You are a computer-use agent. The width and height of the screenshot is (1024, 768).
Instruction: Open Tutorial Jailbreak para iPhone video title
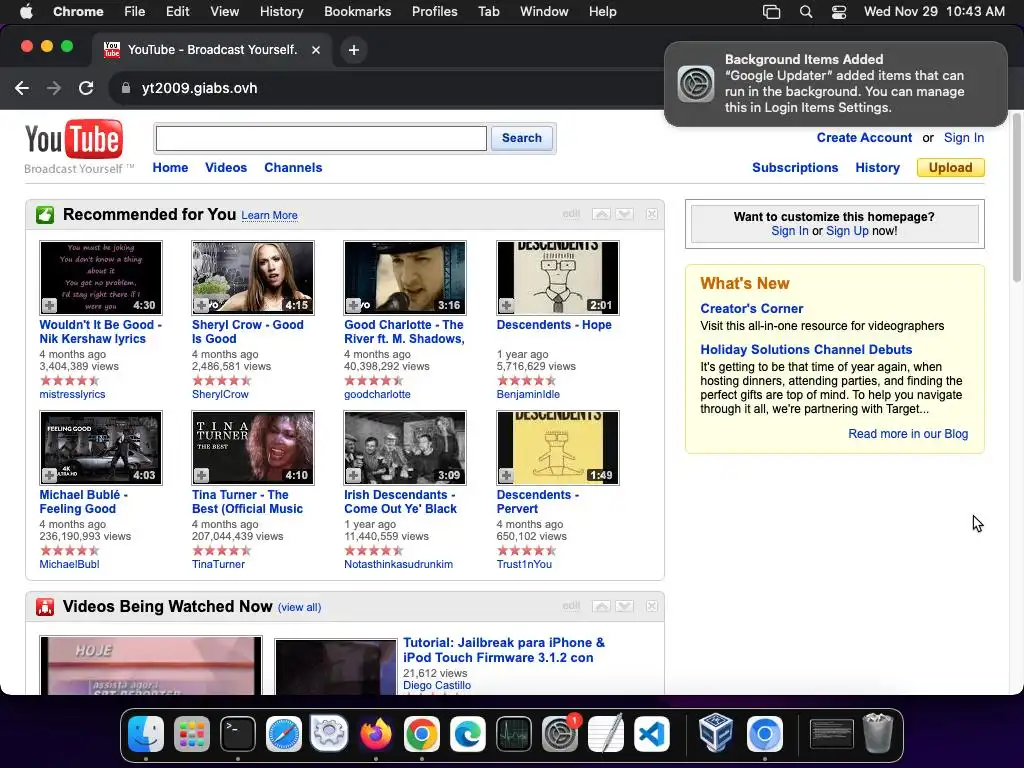point(504,650)
